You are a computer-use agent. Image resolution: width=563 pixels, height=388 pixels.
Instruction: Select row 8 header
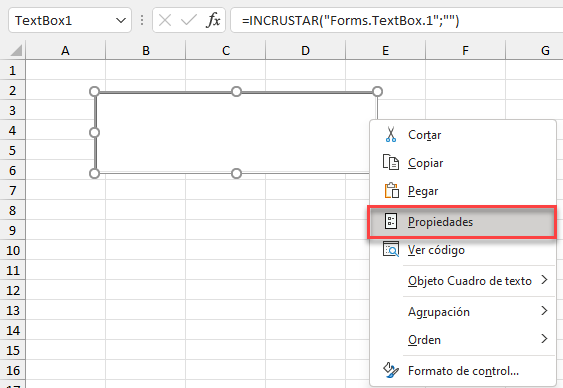click(13, 210)
